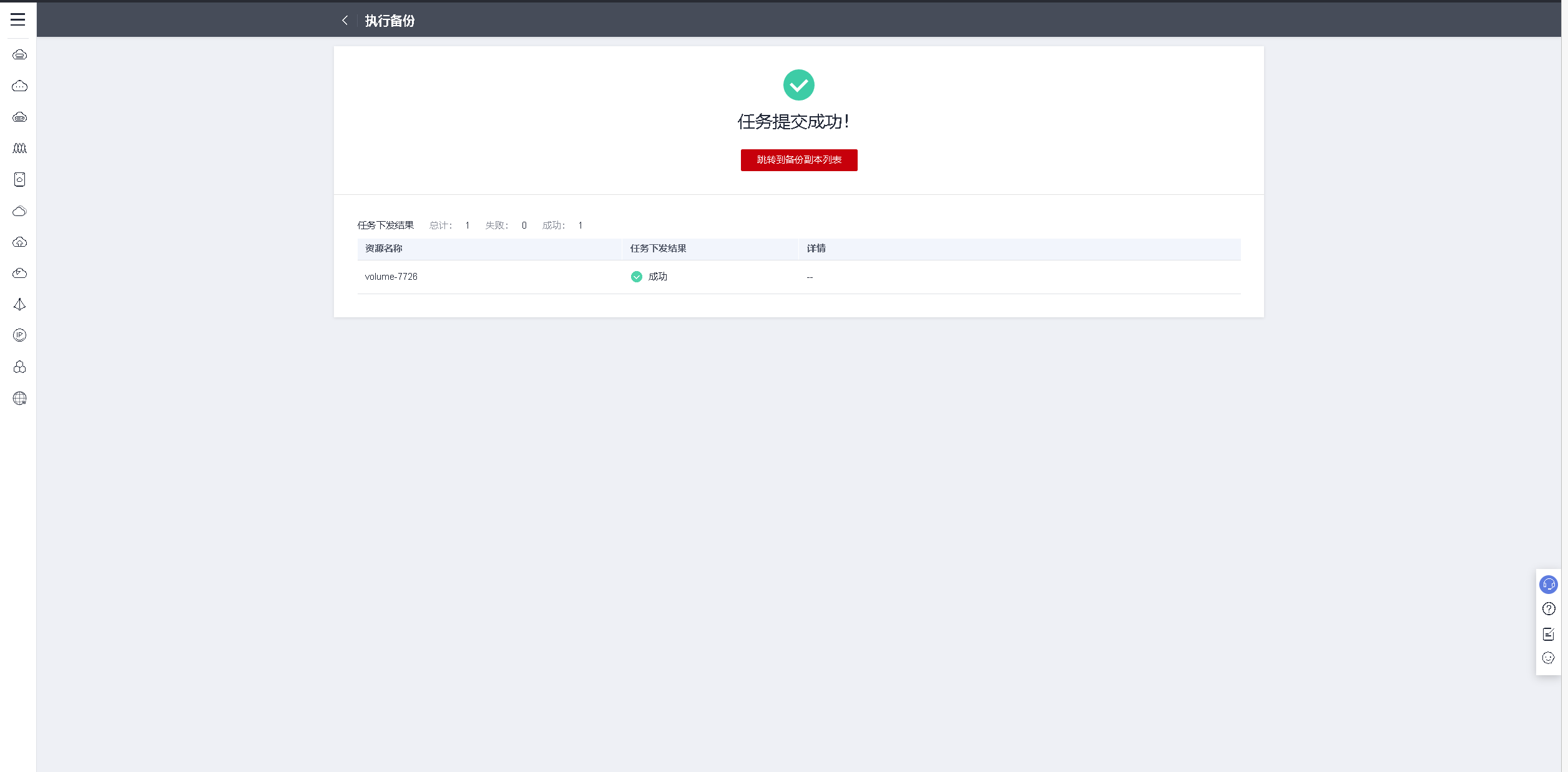Open the overlapping clouds sidebar icon
Screen dimensions: 1568x772
tap(19, 210)
